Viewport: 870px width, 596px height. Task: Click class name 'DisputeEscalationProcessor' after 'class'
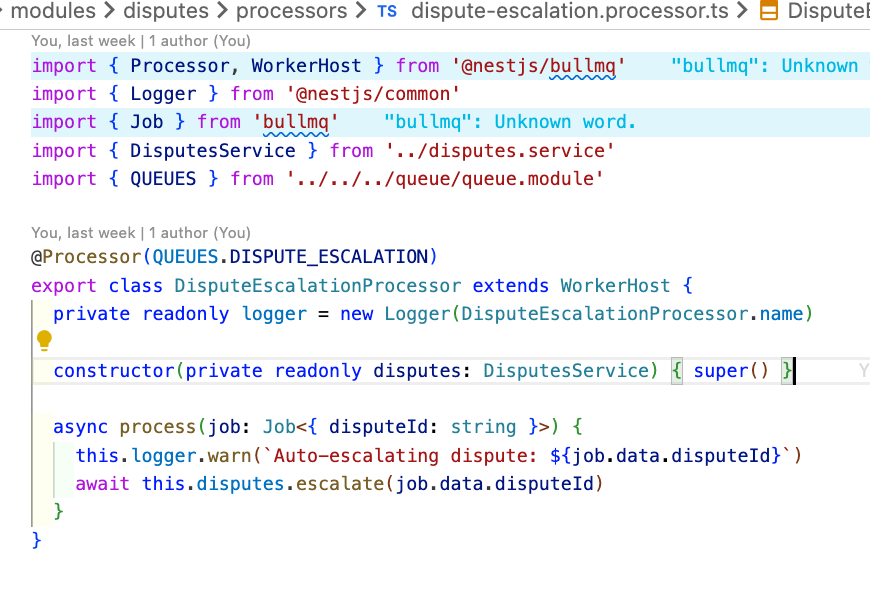(317, 286)
